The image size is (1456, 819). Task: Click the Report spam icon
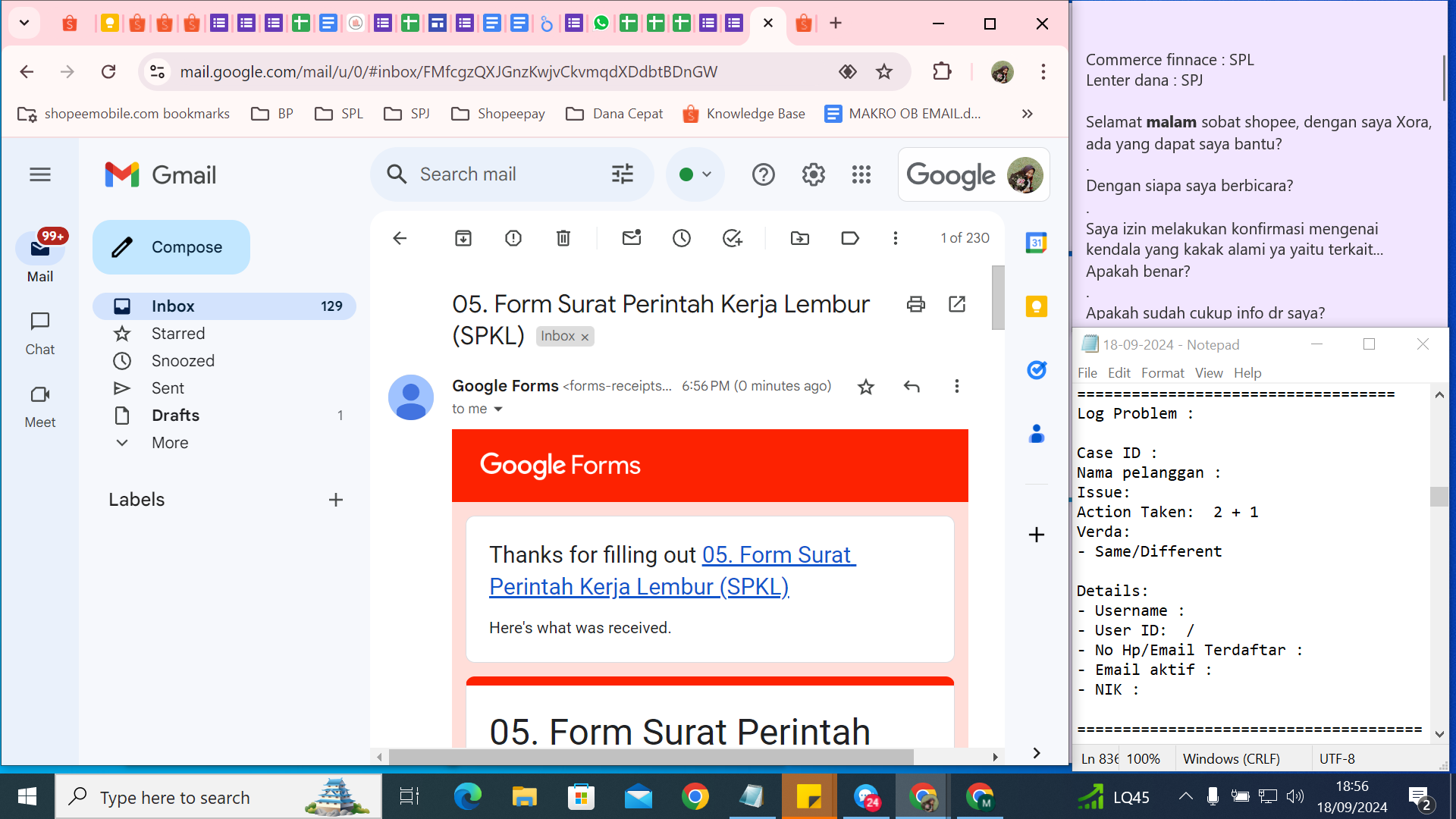coord(513,238)
